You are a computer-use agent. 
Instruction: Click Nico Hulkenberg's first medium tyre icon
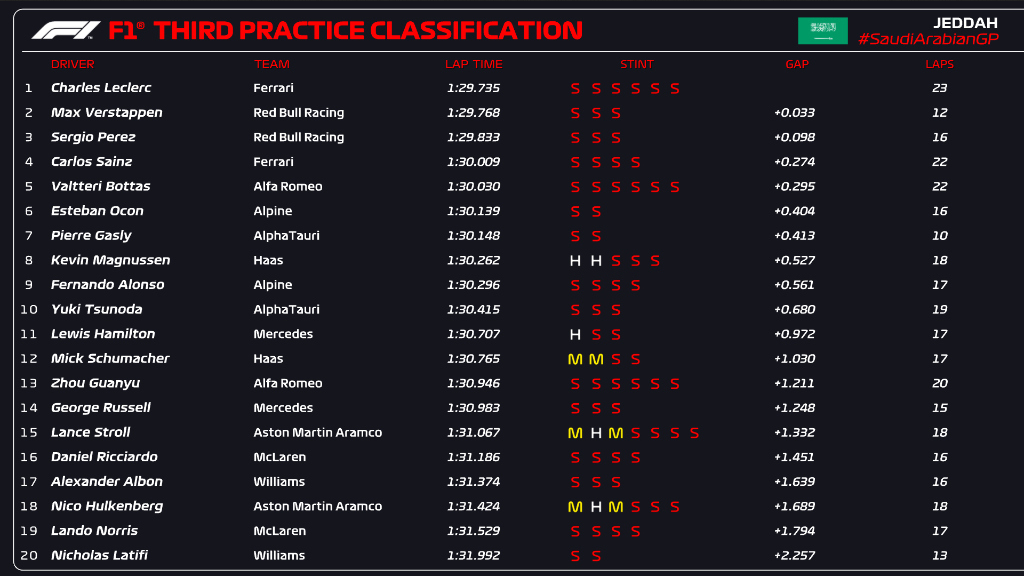(x=574, y=507)
